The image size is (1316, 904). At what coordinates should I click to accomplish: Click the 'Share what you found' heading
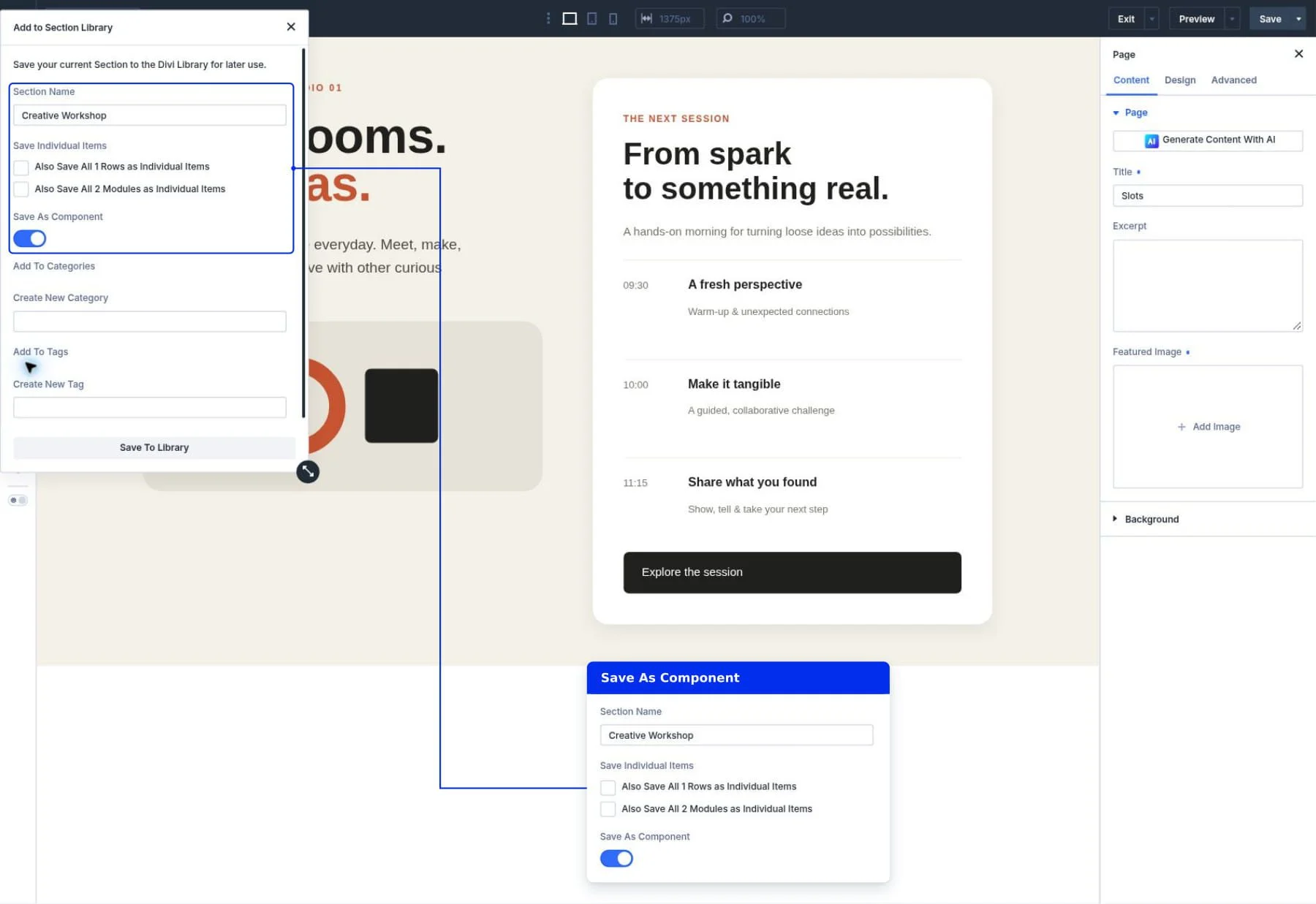point(752,482)
